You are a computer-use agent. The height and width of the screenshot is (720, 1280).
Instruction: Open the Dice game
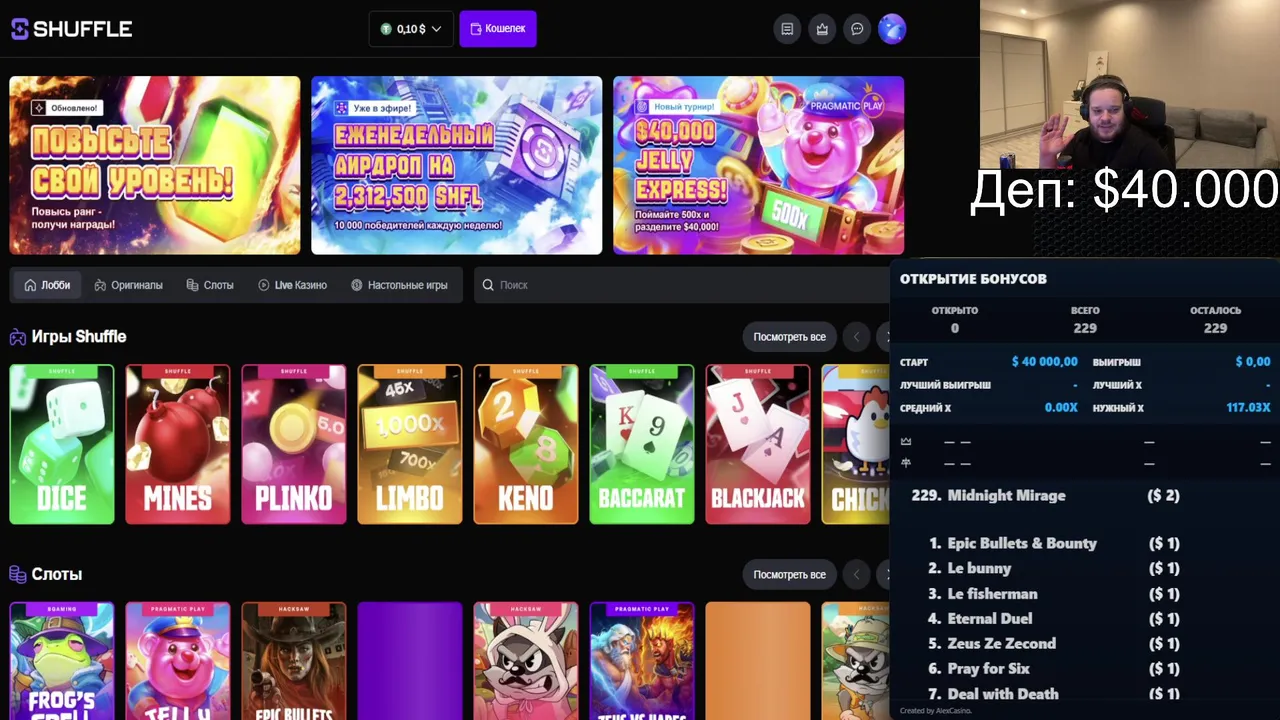(62, 444)
